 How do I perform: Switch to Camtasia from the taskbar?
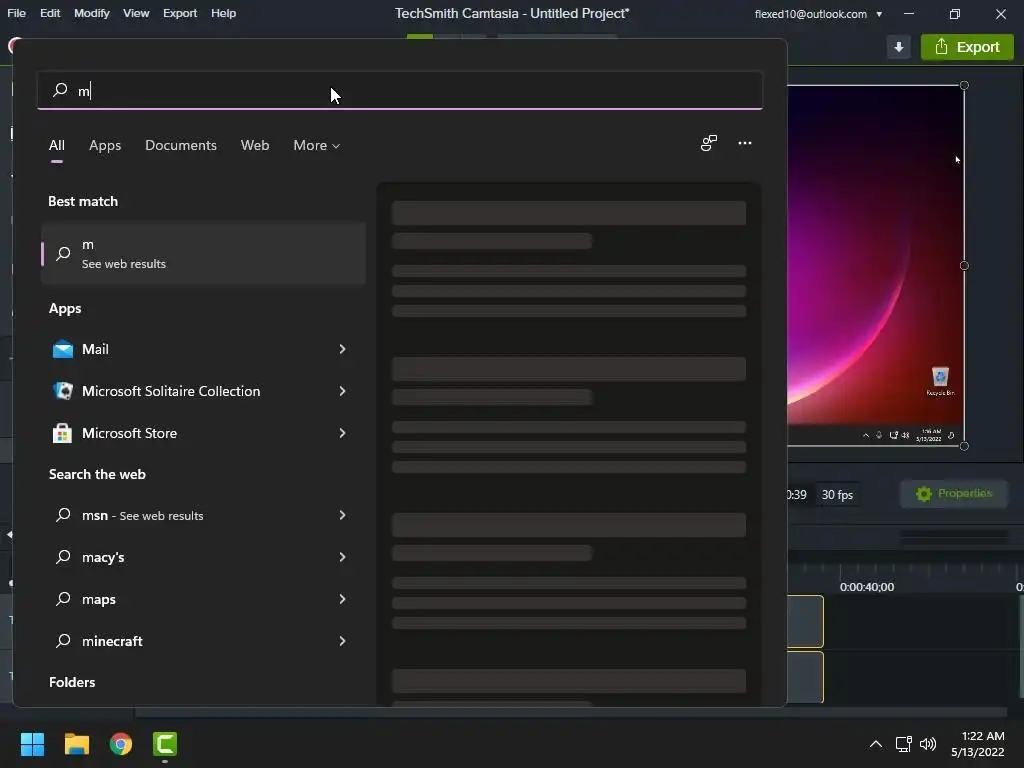click(165, 744)
